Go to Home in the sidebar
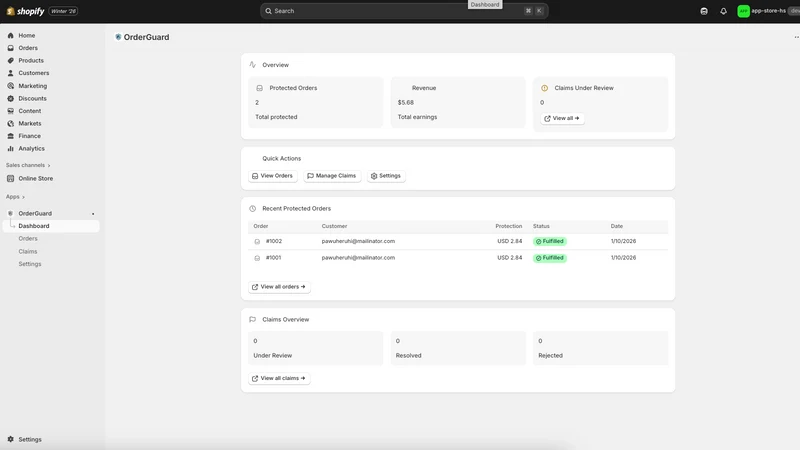This screenshot has height=450, width=800. [27, 35]
